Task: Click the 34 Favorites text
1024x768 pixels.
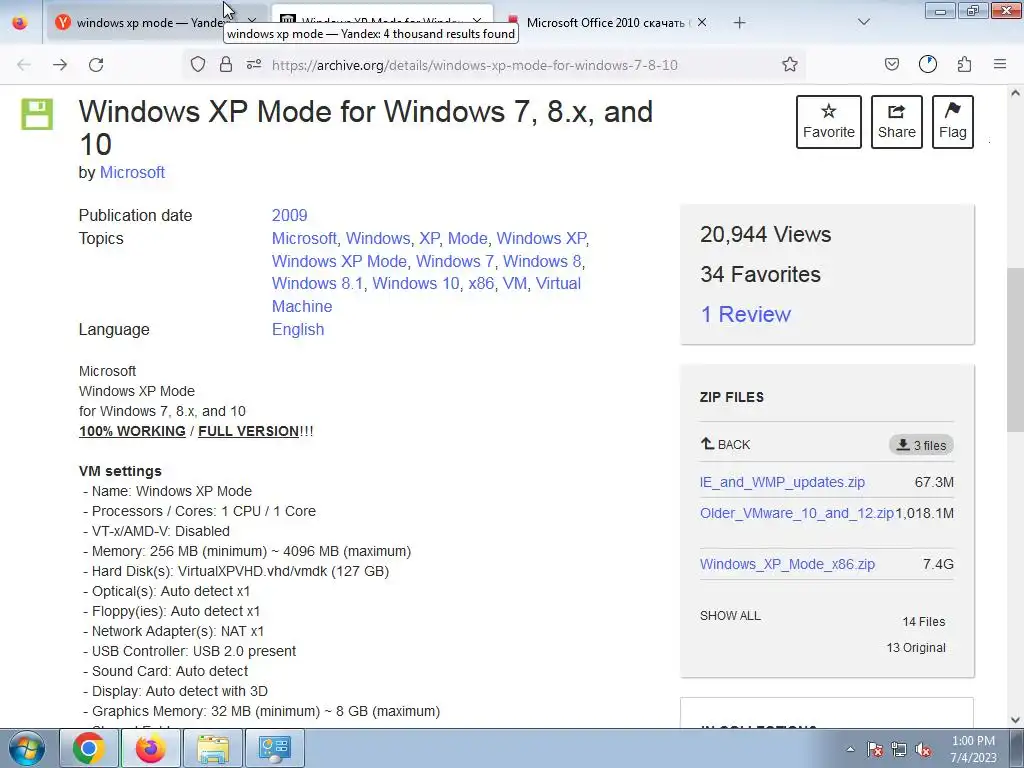Action: 760,274
